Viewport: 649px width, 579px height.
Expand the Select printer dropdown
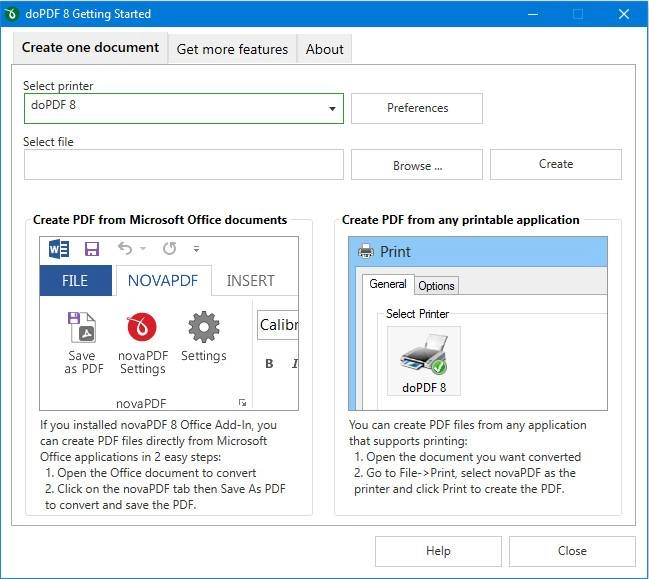coord(332,108)
